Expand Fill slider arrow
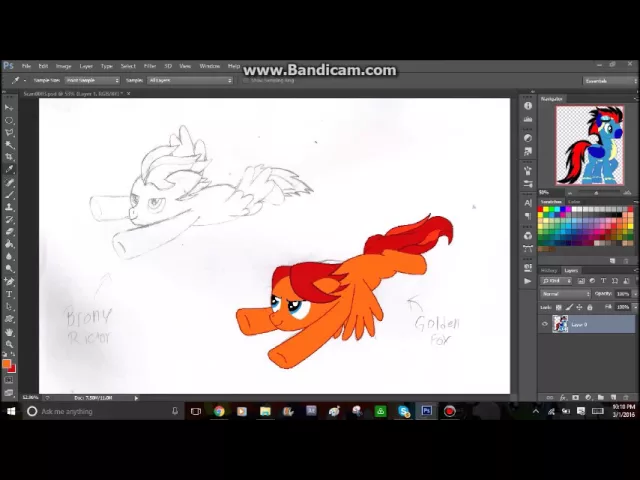 635,307
